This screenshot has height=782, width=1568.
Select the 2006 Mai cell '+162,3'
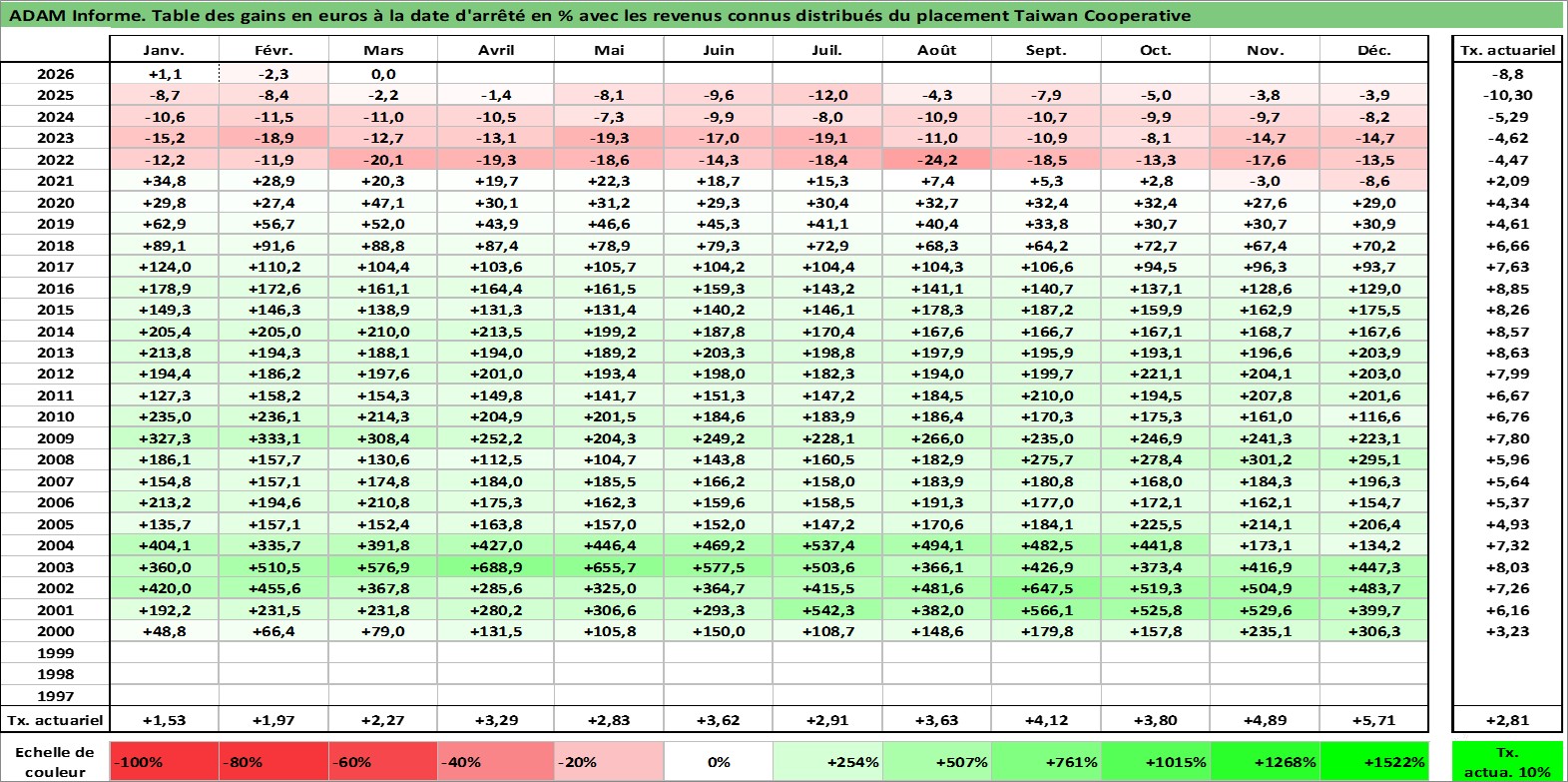608,502
